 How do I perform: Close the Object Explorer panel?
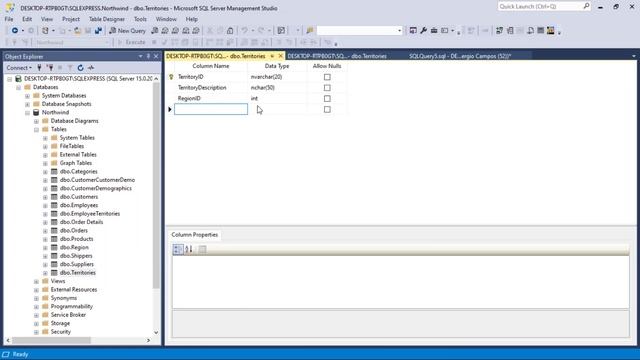[x=156, y=56]
